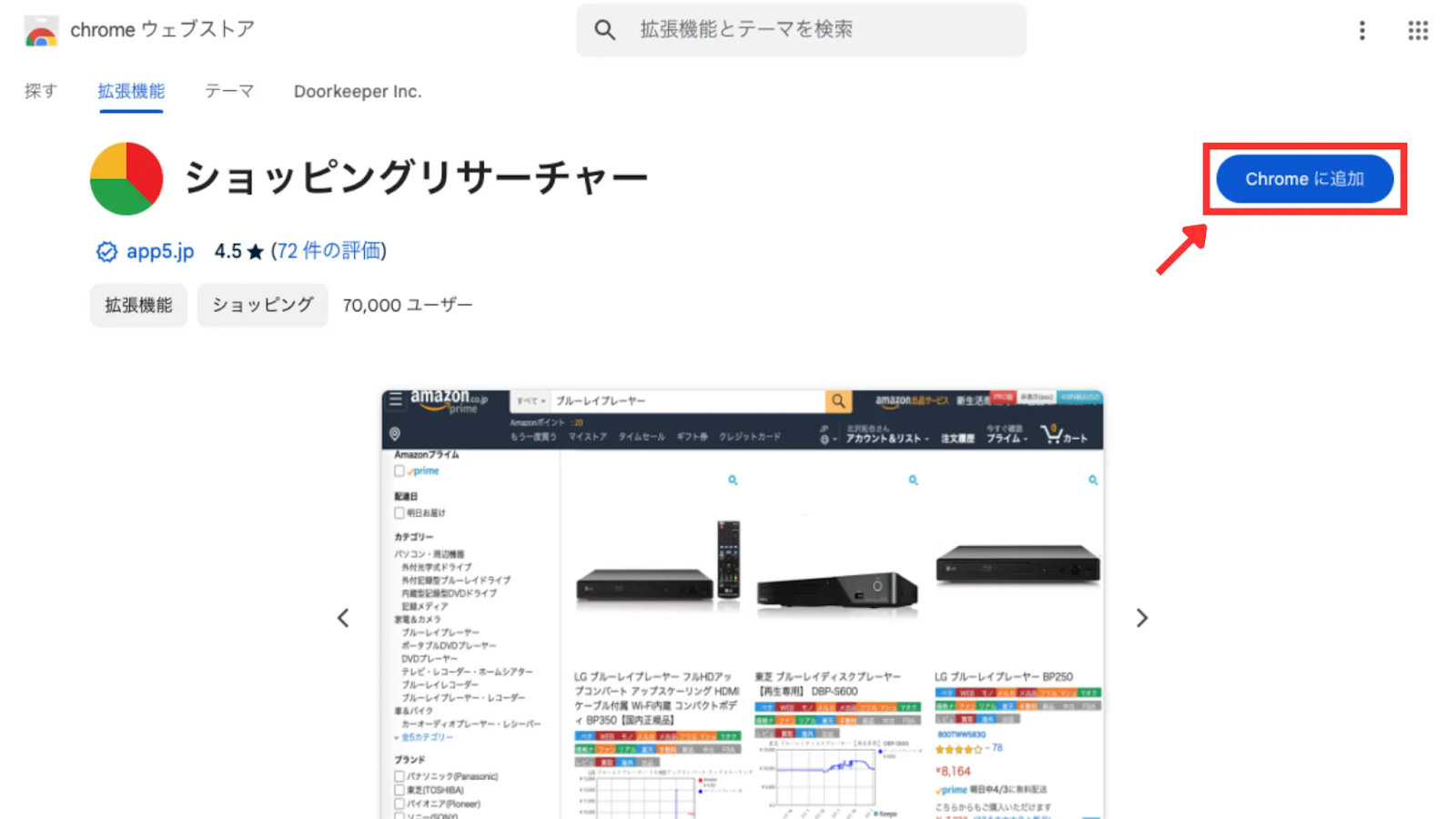
Task: Click the search magnifier icon in the search bar
Action: coord(605,30)
